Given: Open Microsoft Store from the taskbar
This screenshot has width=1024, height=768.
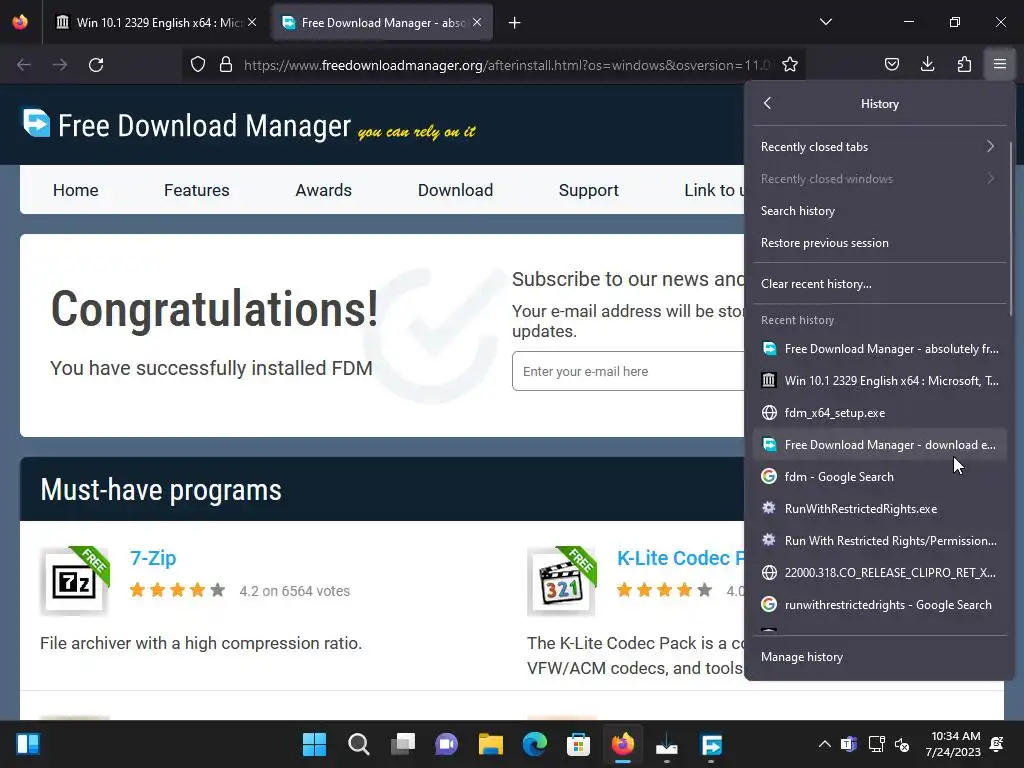Looking at the screenshot, I should coord(578,744).
